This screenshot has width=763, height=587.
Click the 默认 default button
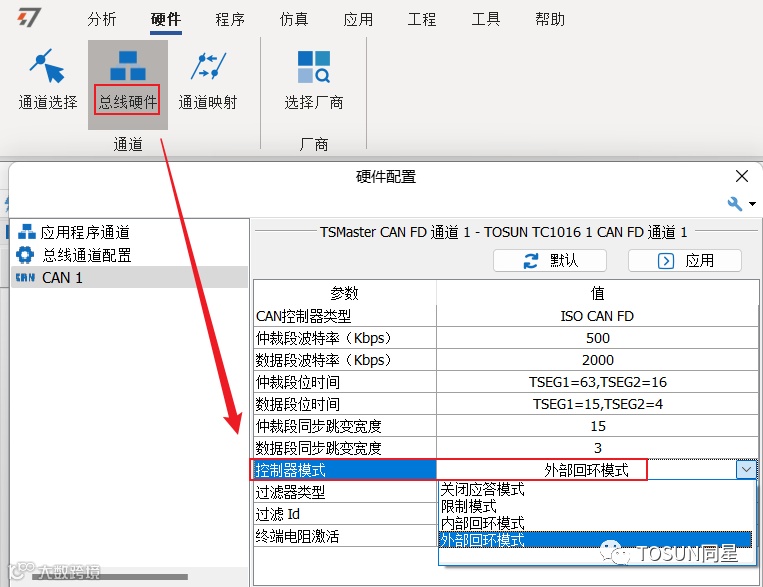tap(550, 260)
